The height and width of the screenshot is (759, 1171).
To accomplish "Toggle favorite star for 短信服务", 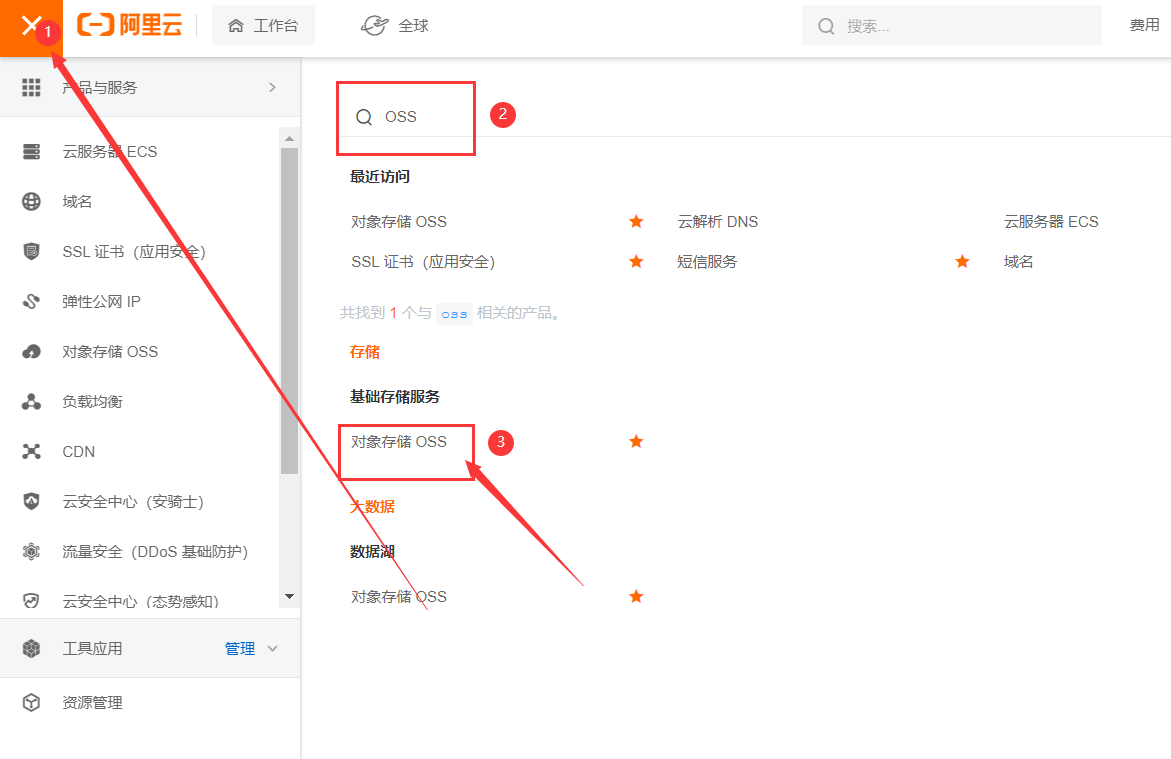I will [x=963, y=261].
